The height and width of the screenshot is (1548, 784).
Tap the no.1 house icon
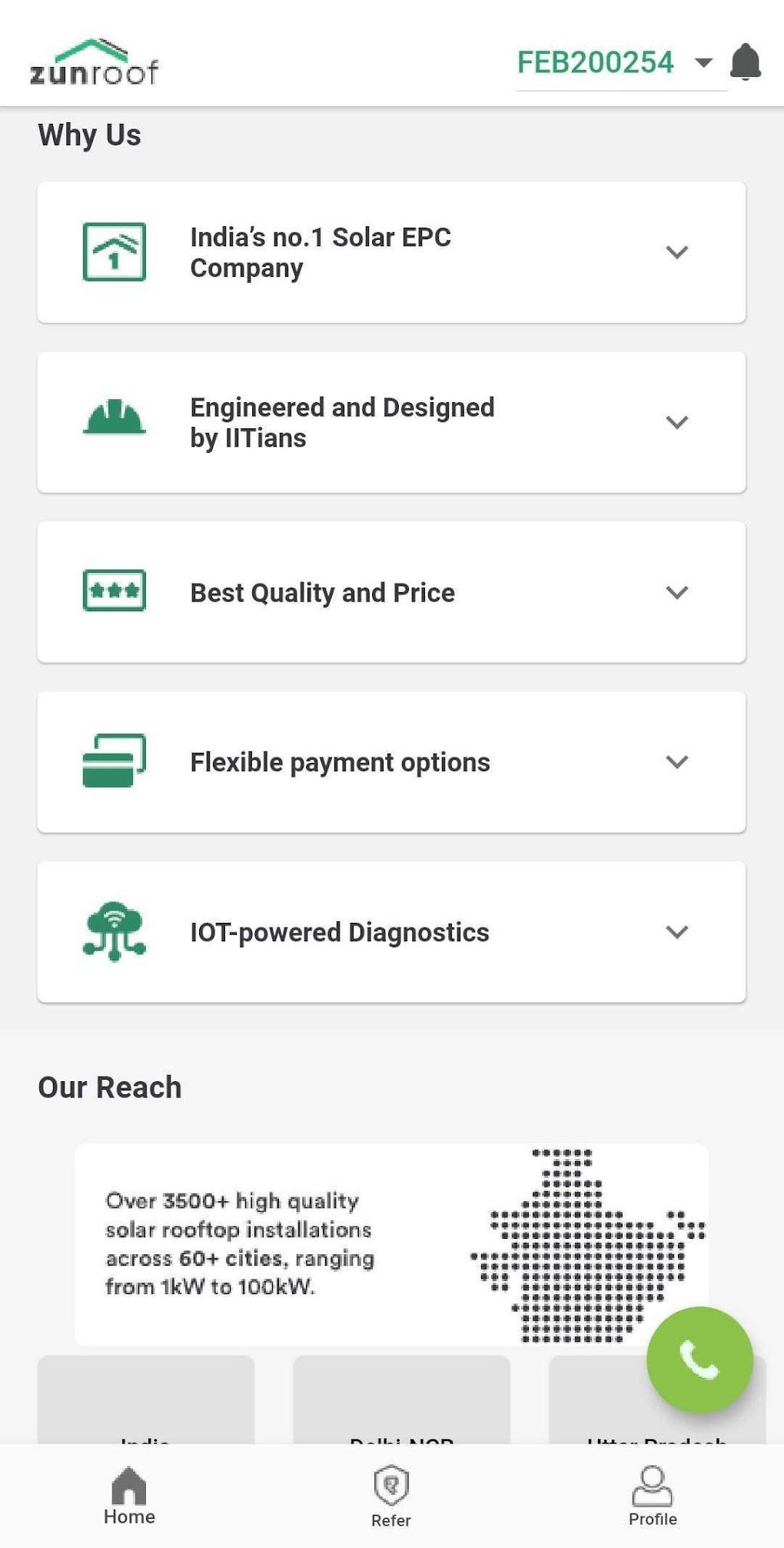(114, 251)
